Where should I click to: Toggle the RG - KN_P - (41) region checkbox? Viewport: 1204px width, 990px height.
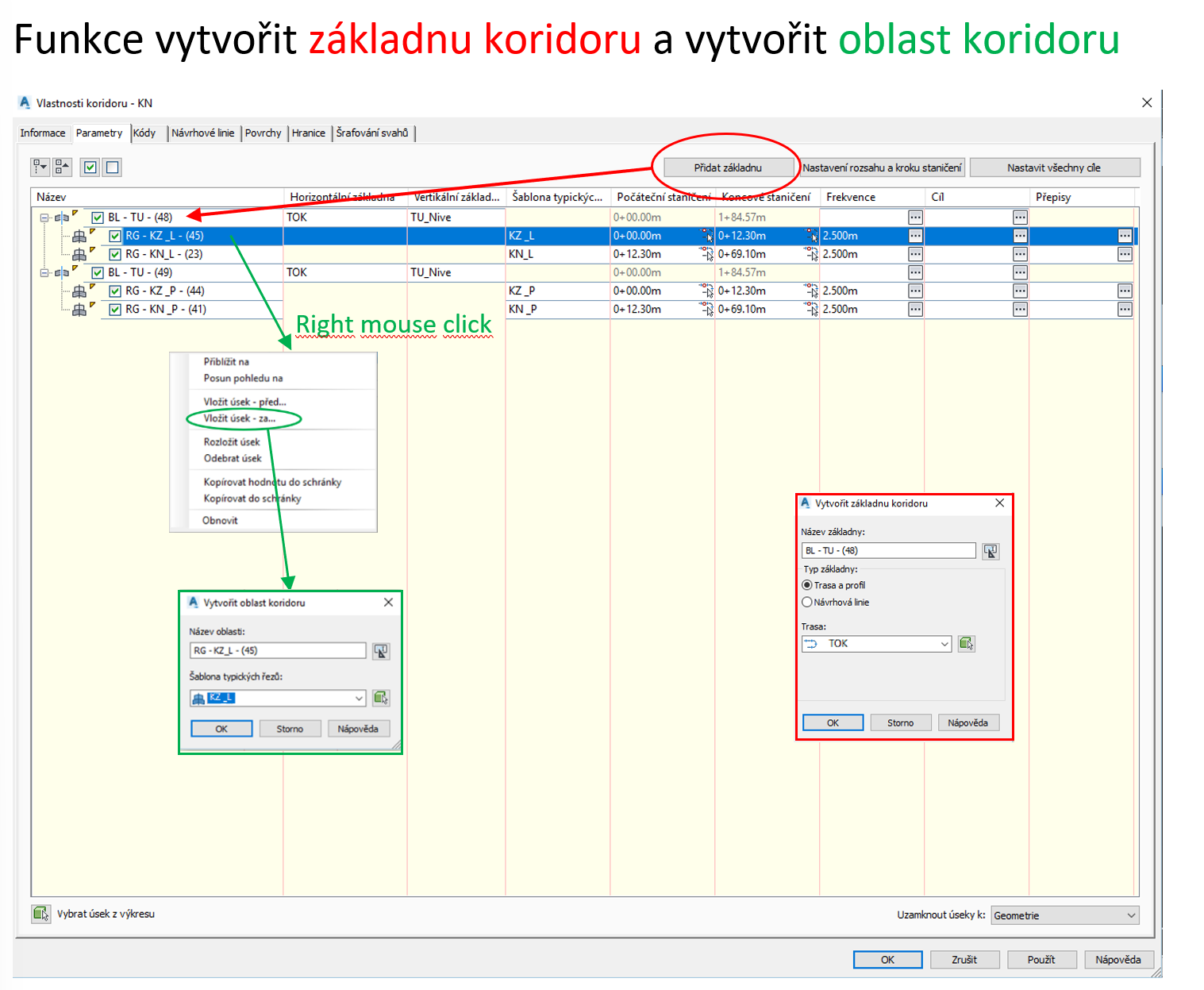[x=115, y=310]
